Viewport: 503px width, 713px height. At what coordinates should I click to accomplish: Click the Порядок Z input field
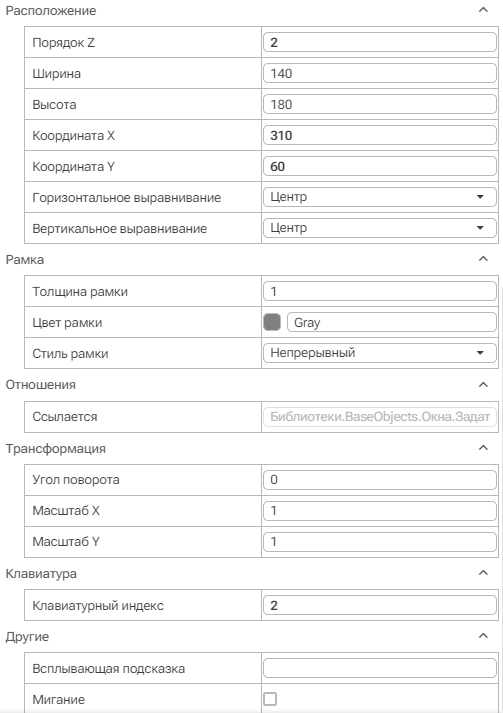click(x=380, y=42)
